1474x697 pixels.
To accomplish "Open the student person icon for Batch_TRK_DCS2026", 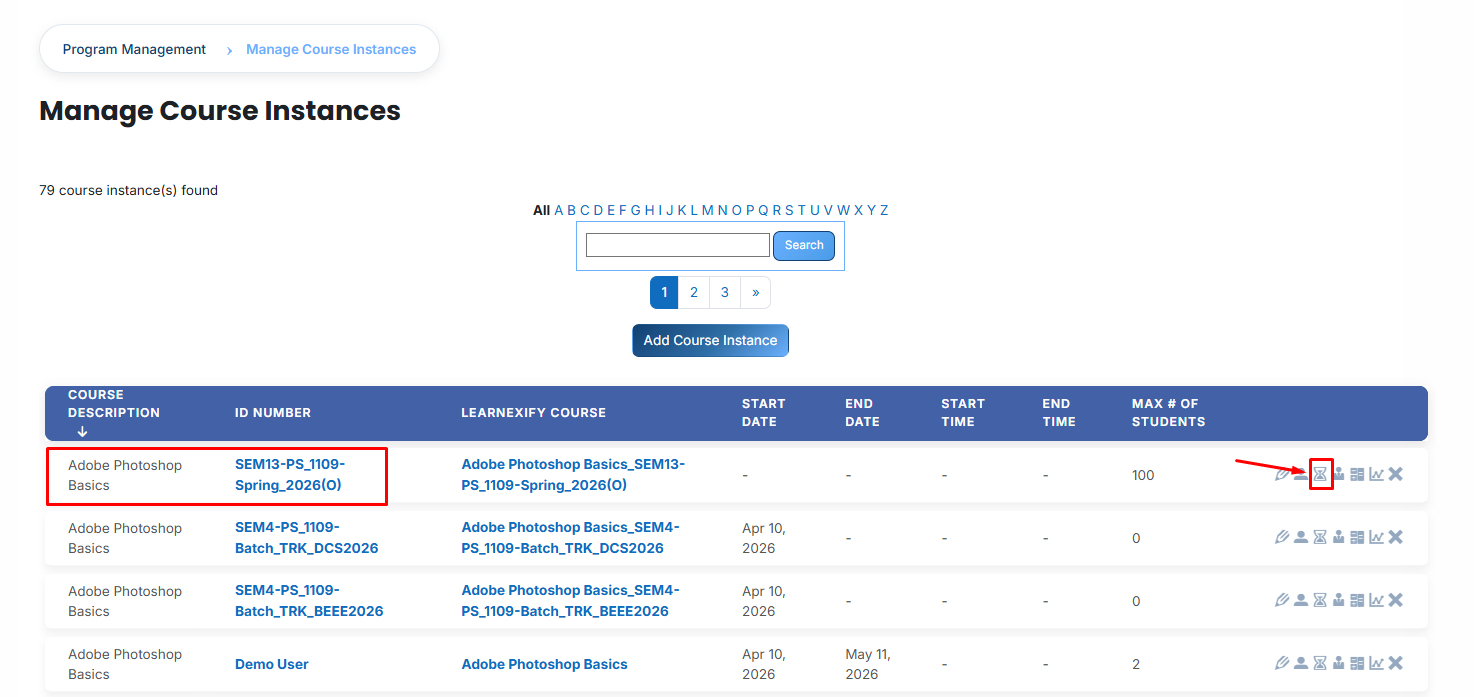I will (1301, 537).
